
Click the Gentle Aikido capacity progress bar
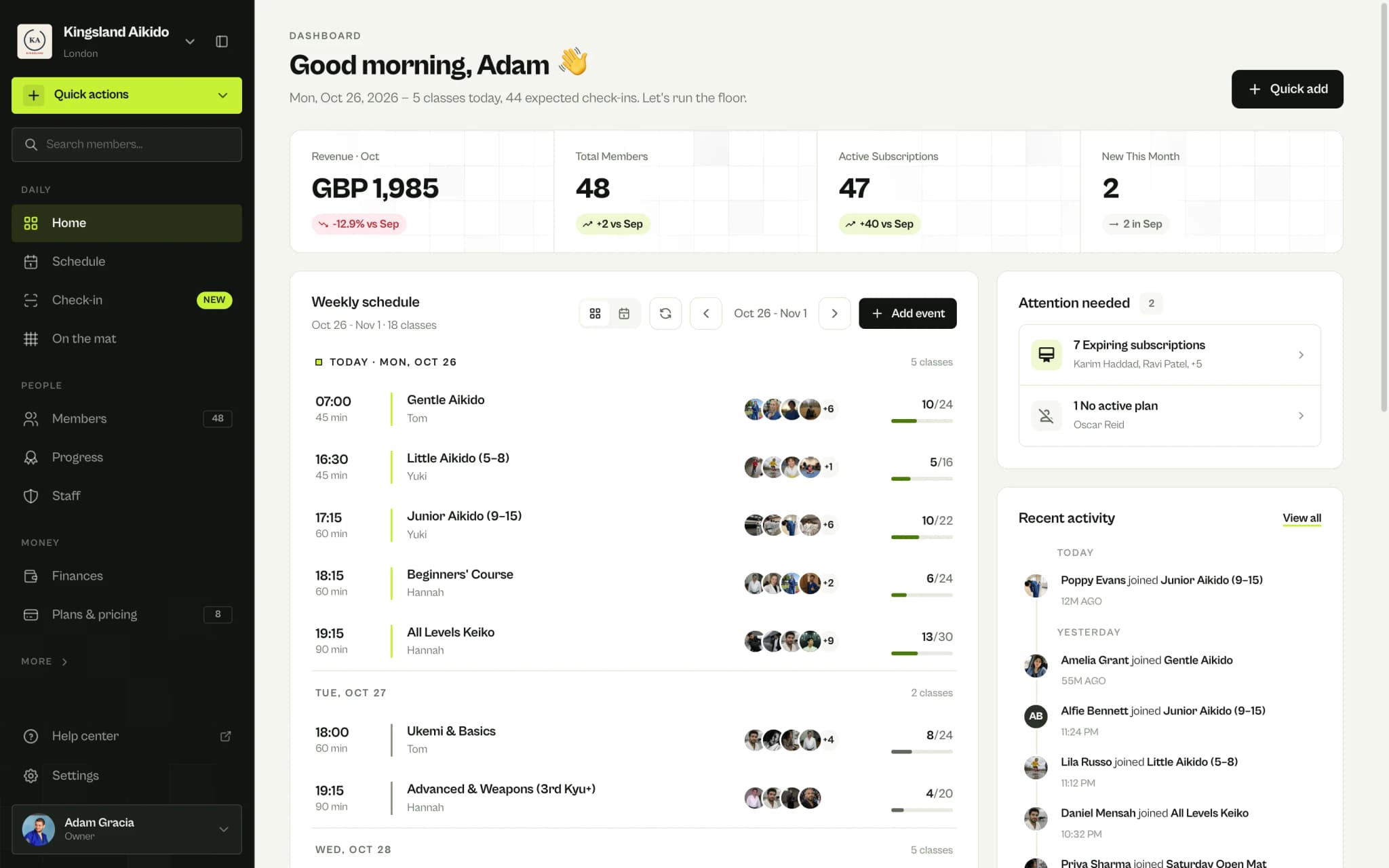922,421
